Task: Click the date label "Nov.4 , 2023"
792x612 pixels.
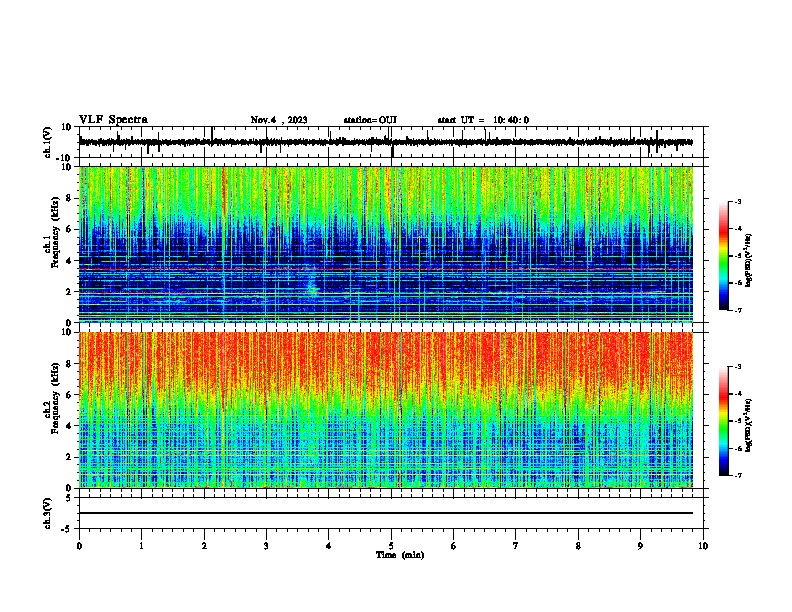Action: point(279,120)
